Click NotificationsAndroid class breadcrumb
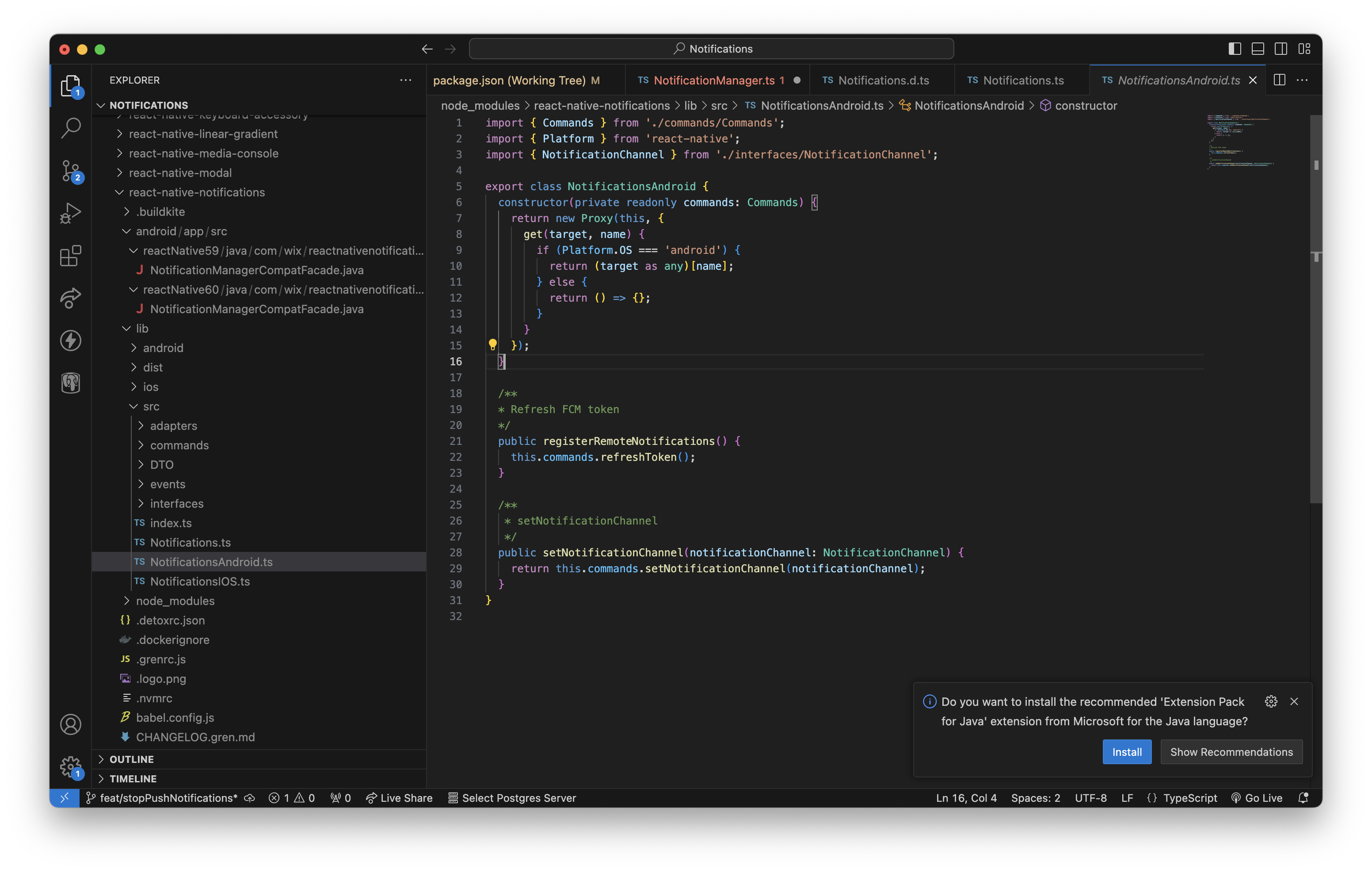This screenshot has width=1372, height=873. (961, 106)
